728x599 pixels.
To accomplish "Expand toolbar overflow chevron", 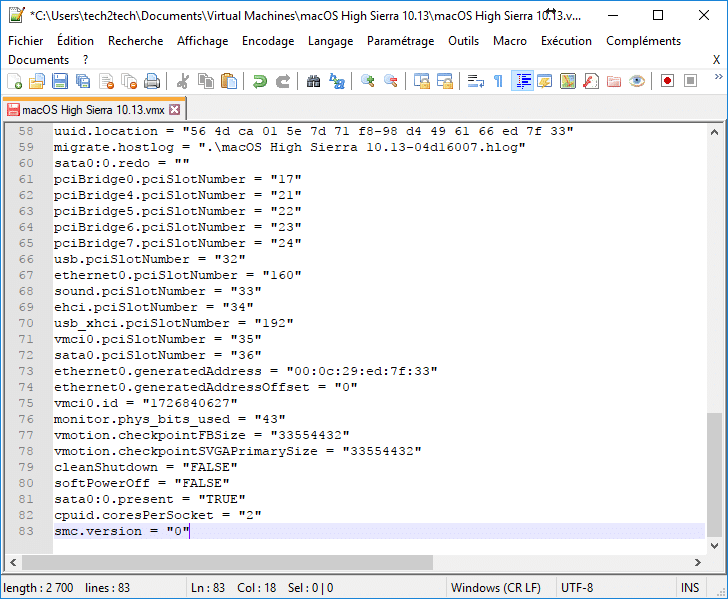I will 718,77.
